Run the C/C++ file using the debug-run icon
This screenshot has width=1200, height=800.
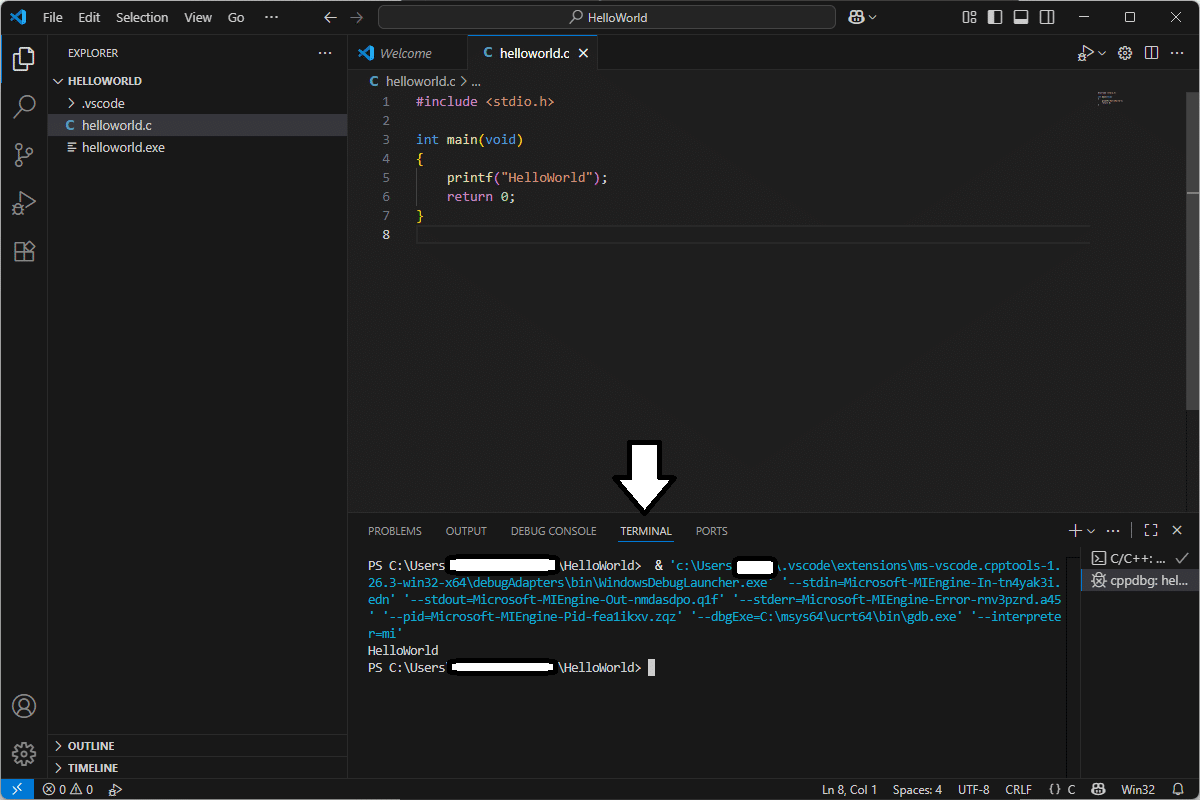pyautogui.click(x=1085, y=52)
